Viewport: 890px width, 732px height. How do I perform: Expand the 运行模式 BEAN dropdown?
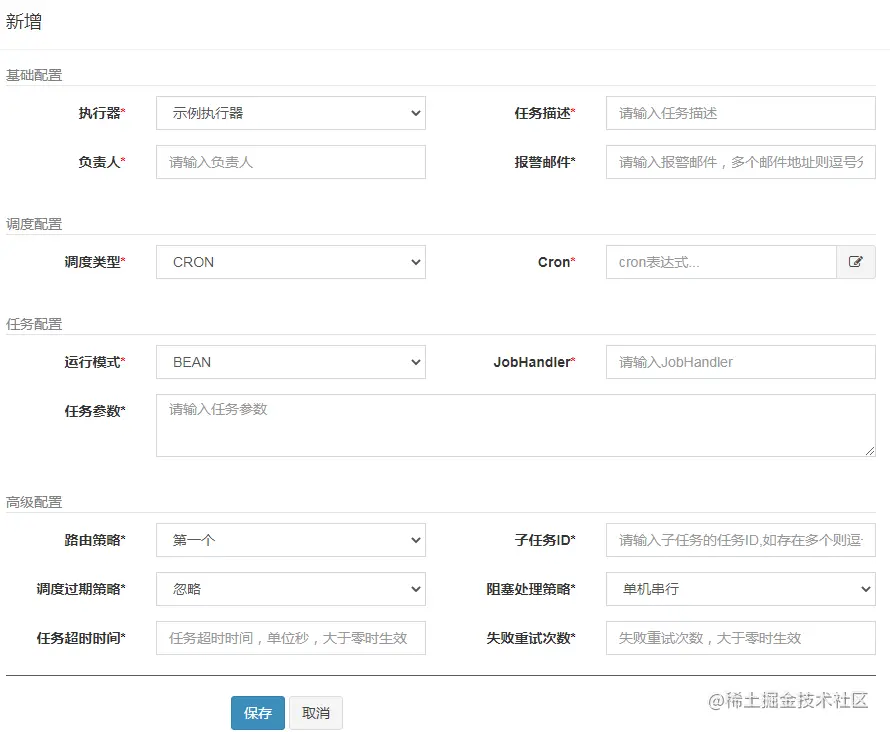291,362
